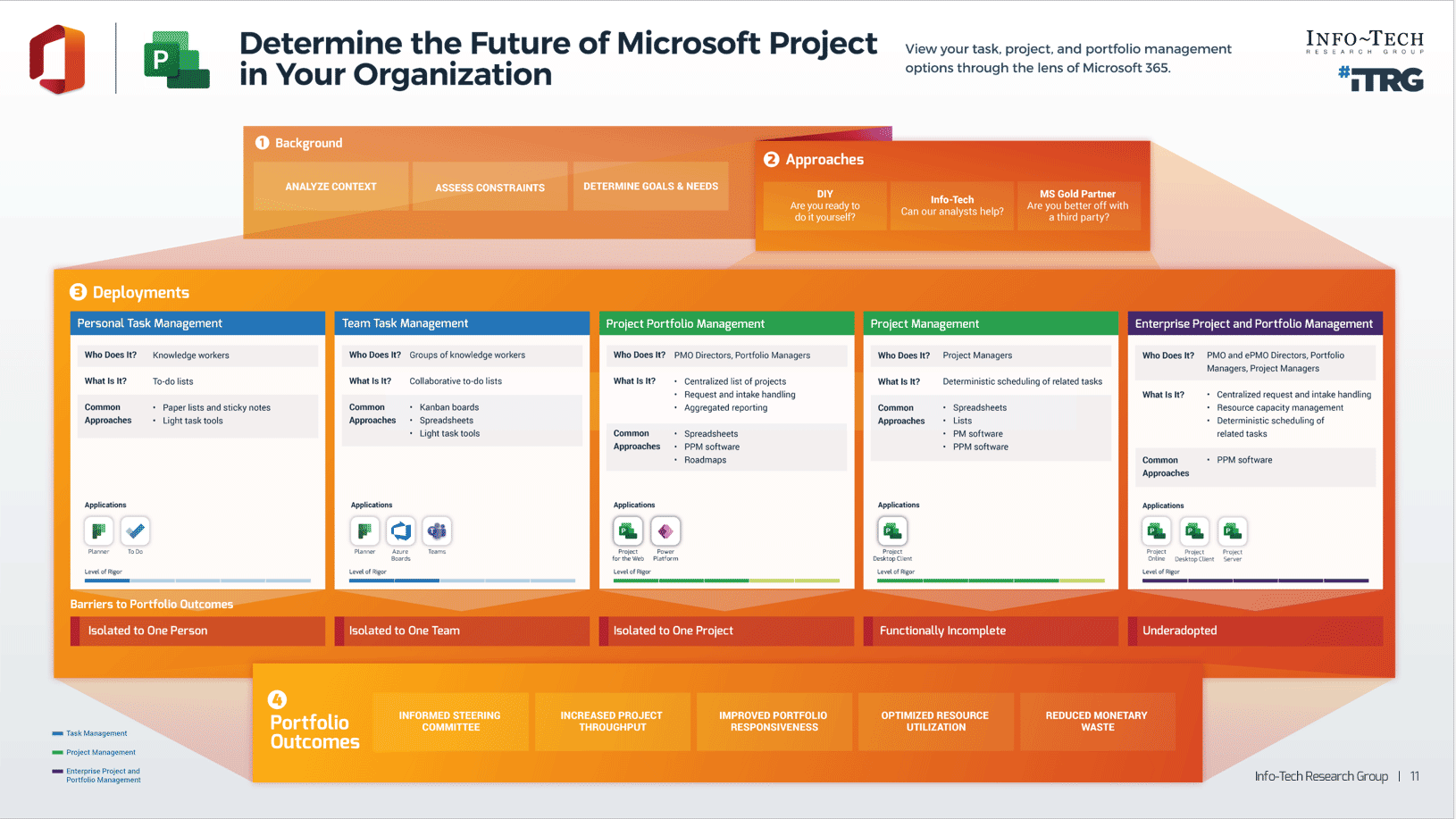Viewport: 1456px width, 819px height.
Task: Click the Increased Project Throughput outcome
Action: [612, 722]
